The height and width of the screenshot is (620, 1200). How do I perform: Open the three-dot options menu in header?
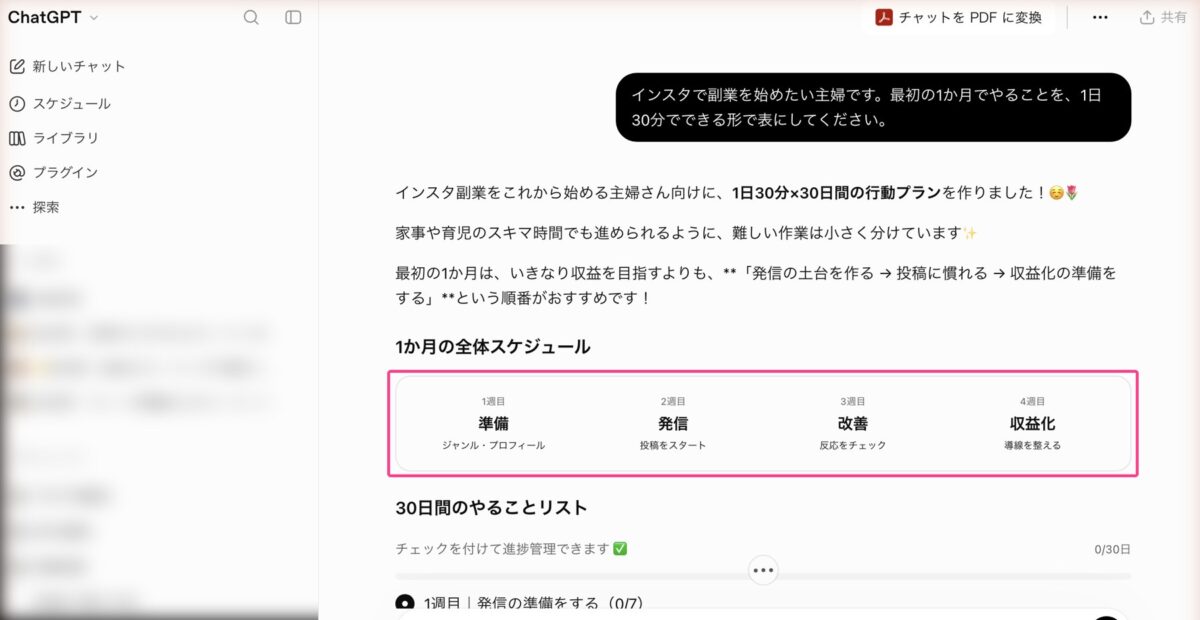(x=1100, y=17)
